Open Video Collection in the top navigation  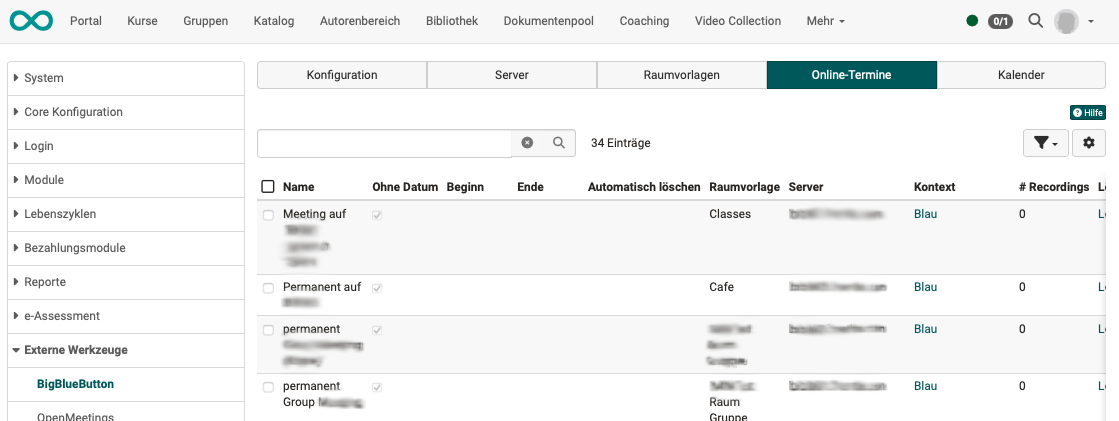738,21
